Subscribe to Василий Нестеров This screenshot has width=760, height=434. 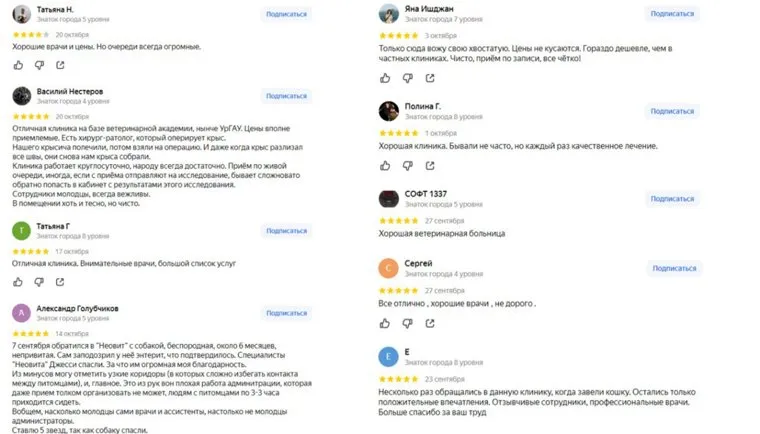point(286,96)
